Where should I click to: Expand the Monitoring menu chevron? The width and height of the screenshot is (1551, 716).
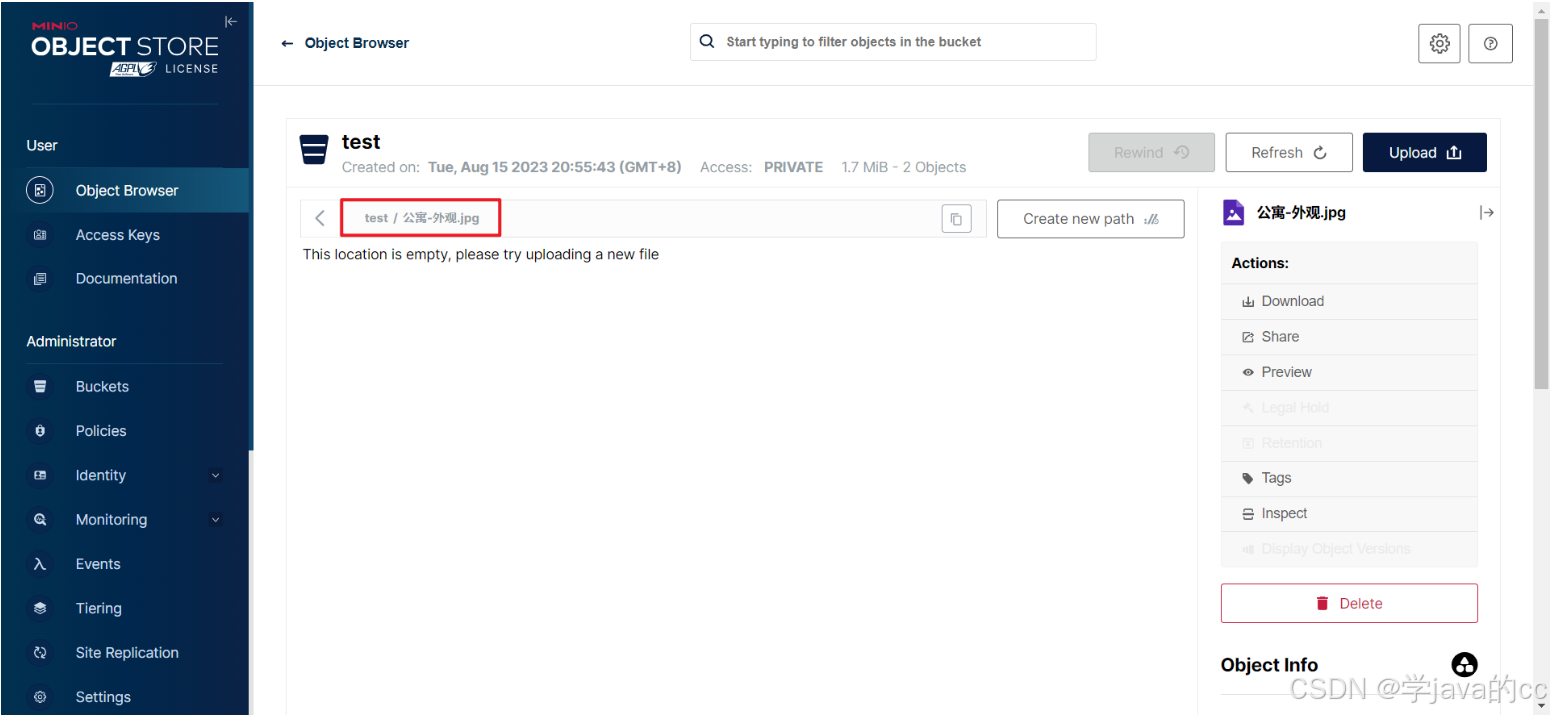tap(215, 520)
